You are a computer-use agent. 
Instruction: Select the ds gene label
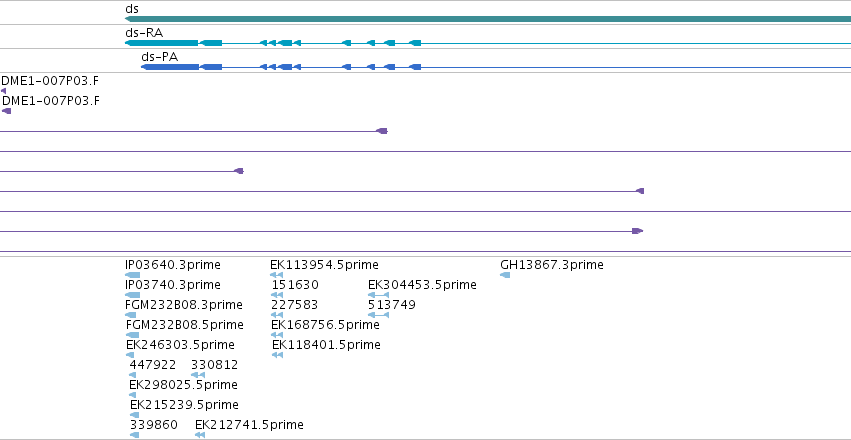[x=132, y=9]
